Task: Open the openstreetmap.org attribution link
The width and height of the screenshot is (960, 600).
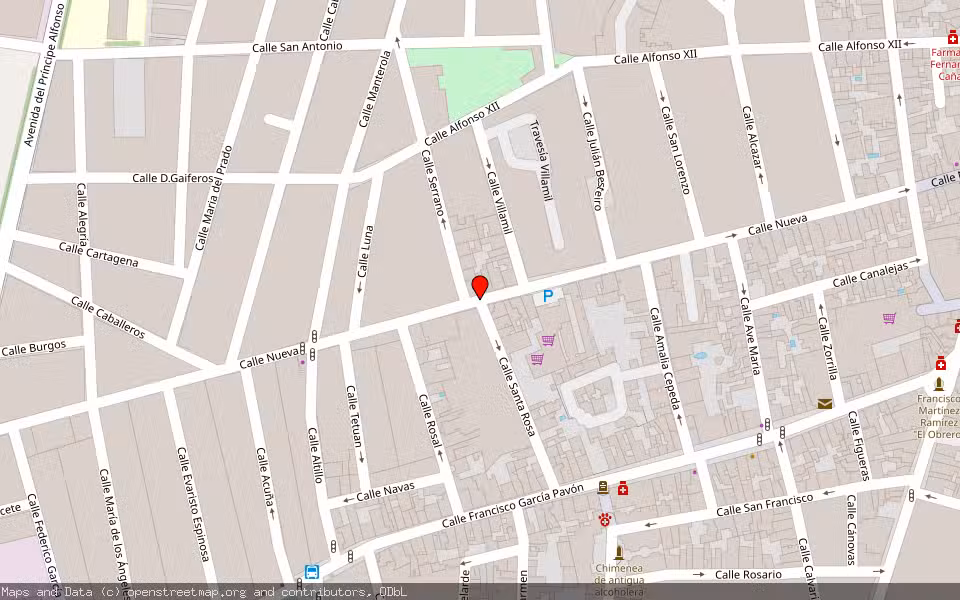Action: (183, 592)
